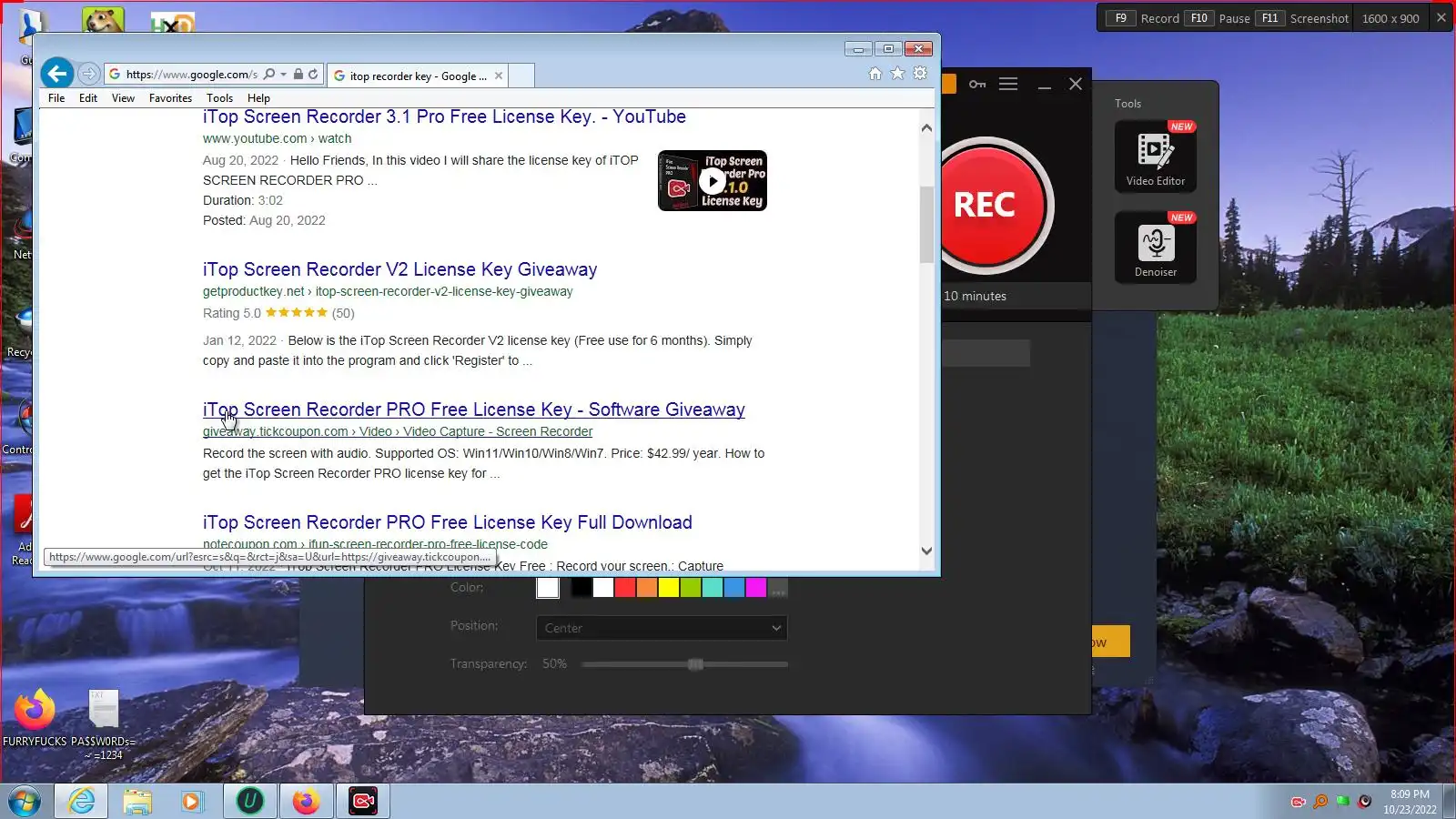Click the Transparency slider handle
Screen dimensions: 1456x819
[x=695, y=664]
